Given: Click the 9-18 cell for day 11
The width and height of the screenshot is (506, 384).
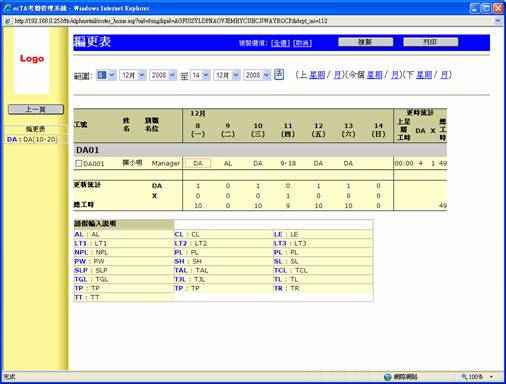Looking at the screenshot, I should (288, 163).
